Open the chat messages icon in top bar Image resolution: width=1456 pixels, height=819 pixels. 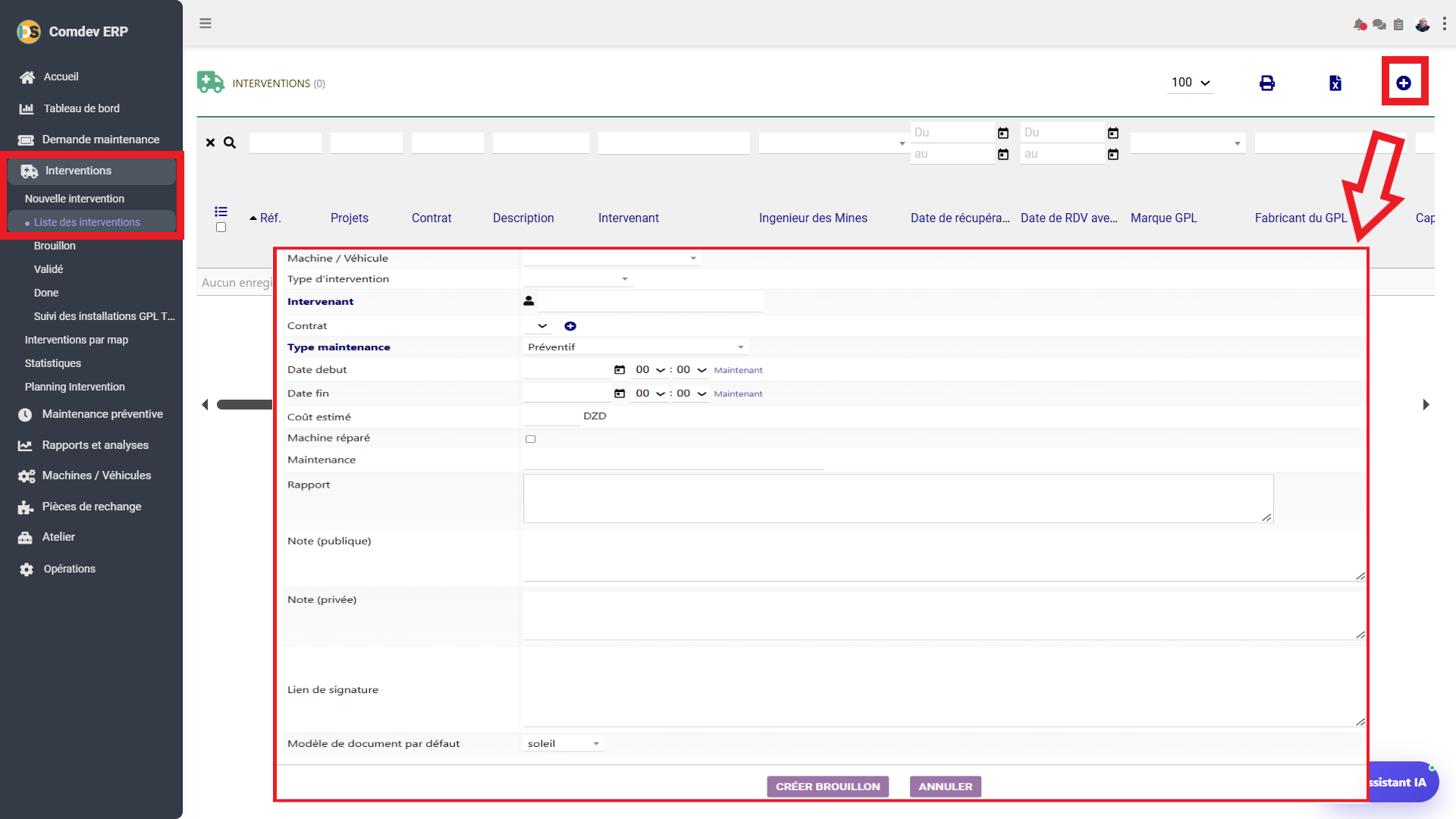tap(1379, 24)
